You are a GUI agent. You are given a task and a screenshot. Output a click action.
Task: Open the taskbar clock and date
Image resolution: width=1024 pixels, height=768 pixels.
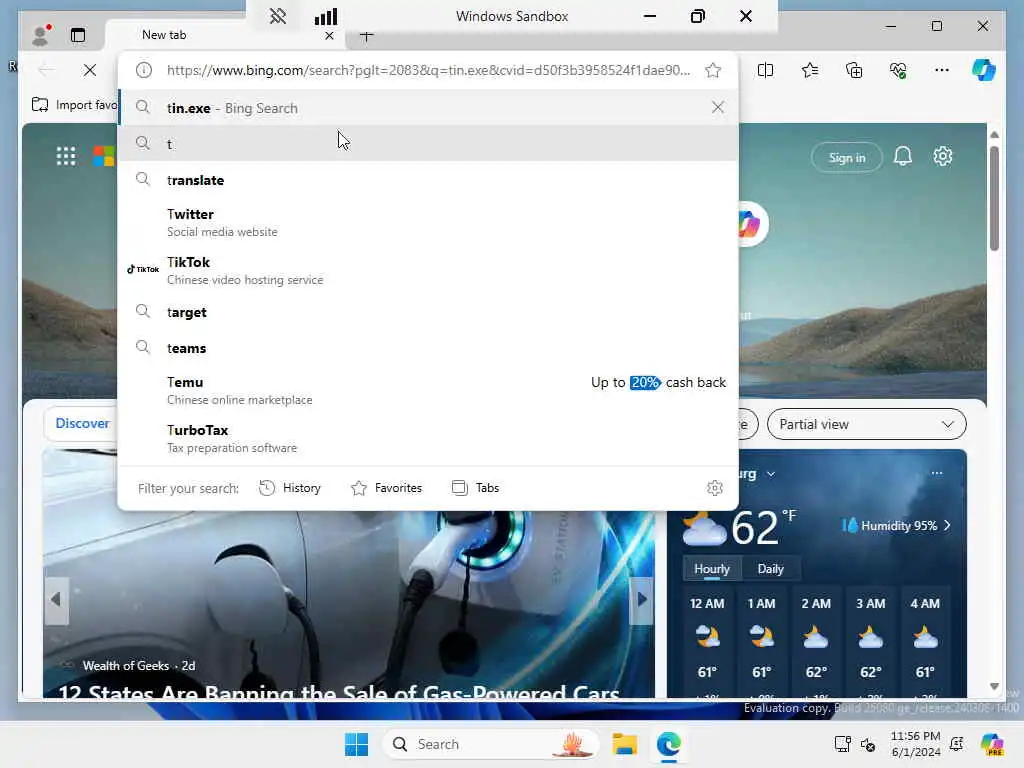coord(916,744)
